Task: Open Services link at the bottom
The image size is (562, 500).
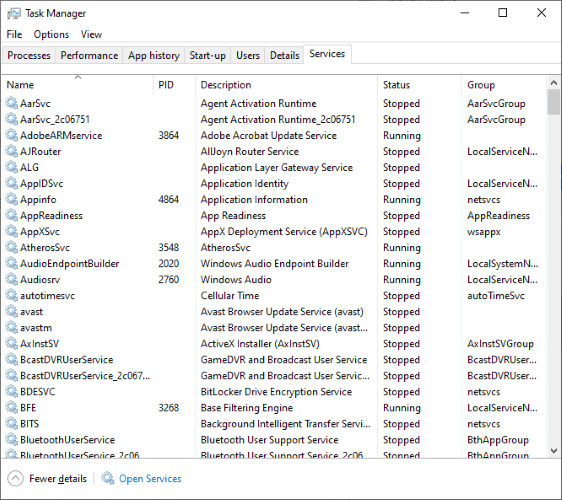Action: pos(150,478)
